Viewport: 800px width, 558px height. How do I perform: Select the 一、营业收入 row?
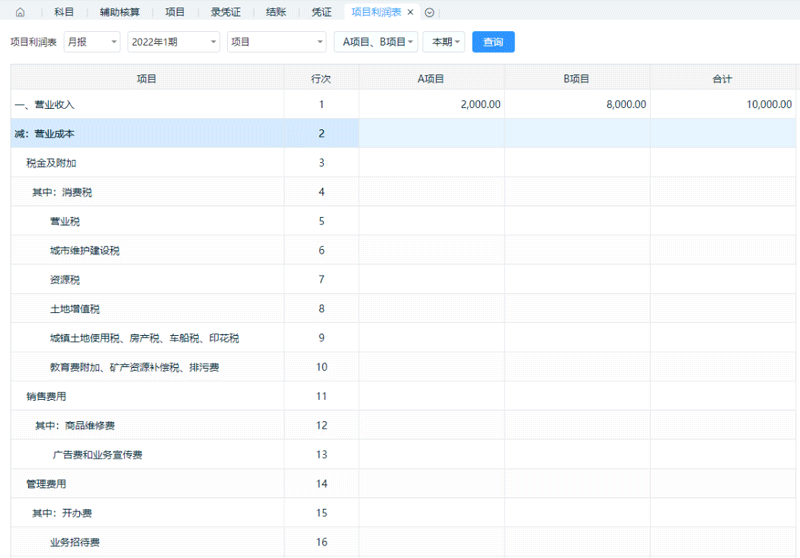tap(403, 105)
